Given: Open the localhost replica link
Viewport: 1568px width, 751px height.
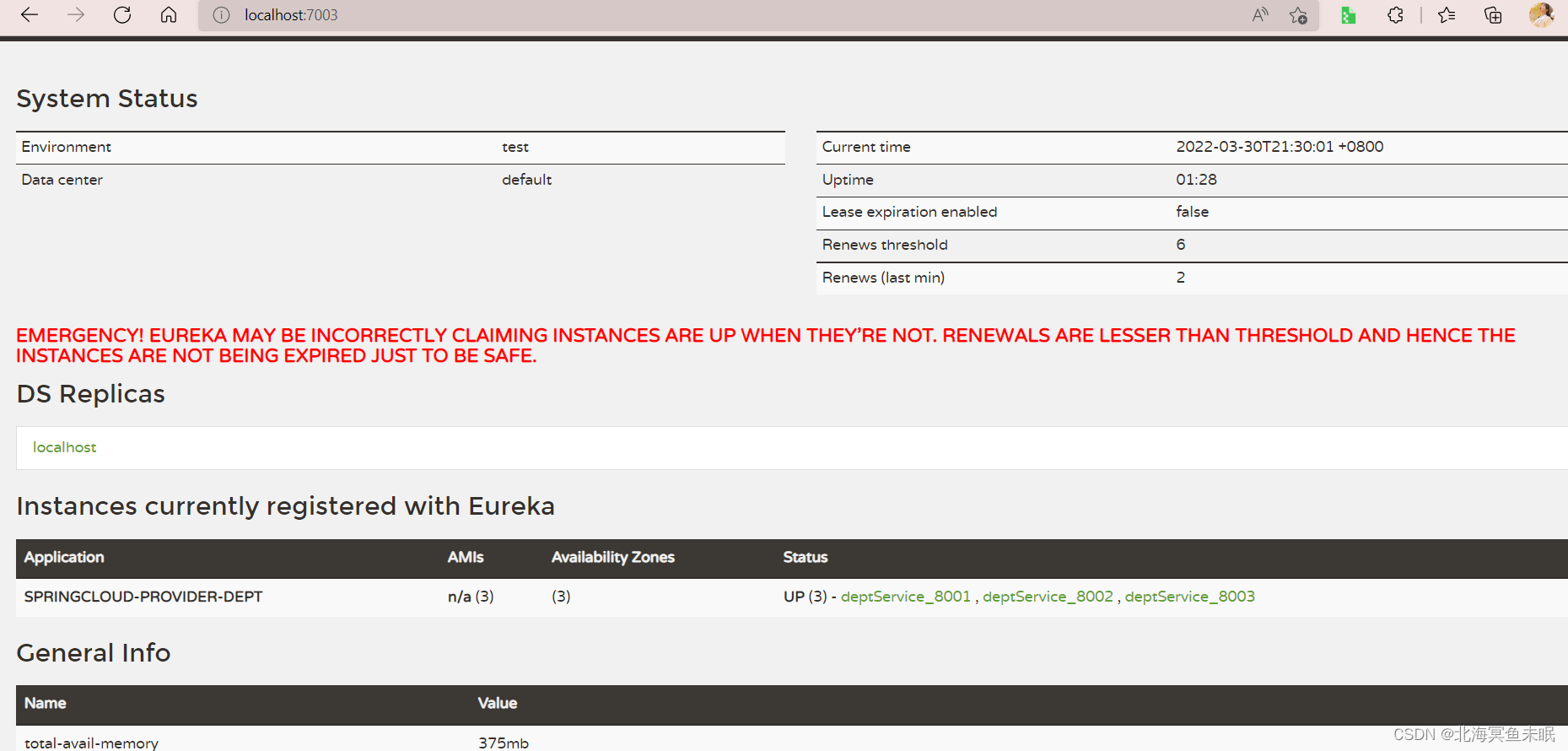Looking at the screenshot, I should pos(64,447).
